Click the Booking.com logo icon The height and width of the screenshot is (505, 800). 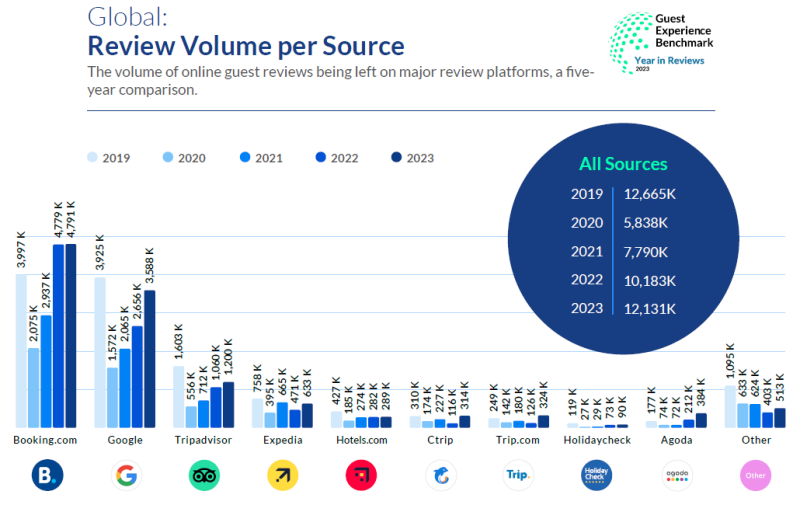click(47, 475)
